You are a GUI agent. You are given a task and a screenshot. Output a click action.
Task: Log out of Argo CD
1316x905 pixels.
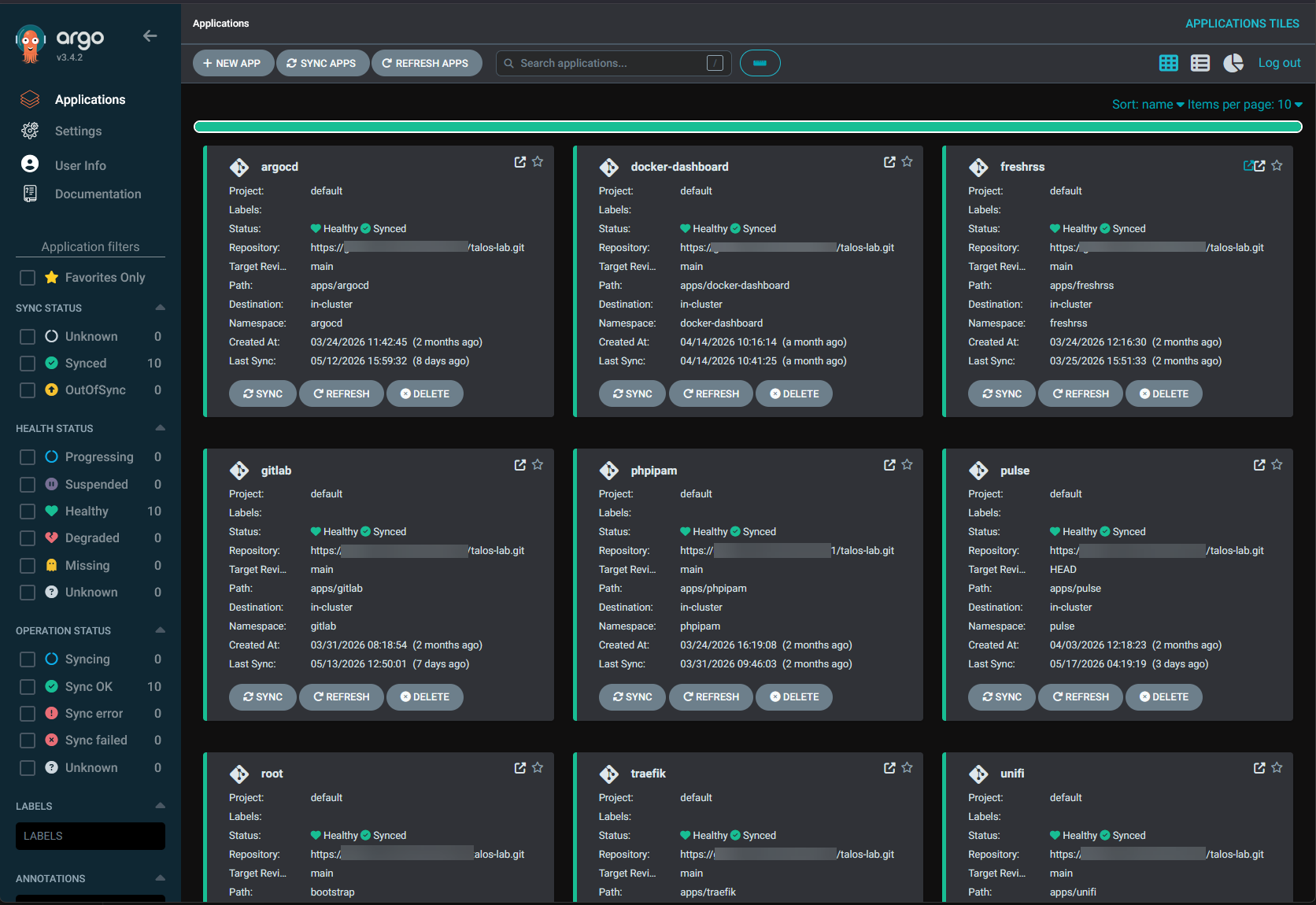1279,63
